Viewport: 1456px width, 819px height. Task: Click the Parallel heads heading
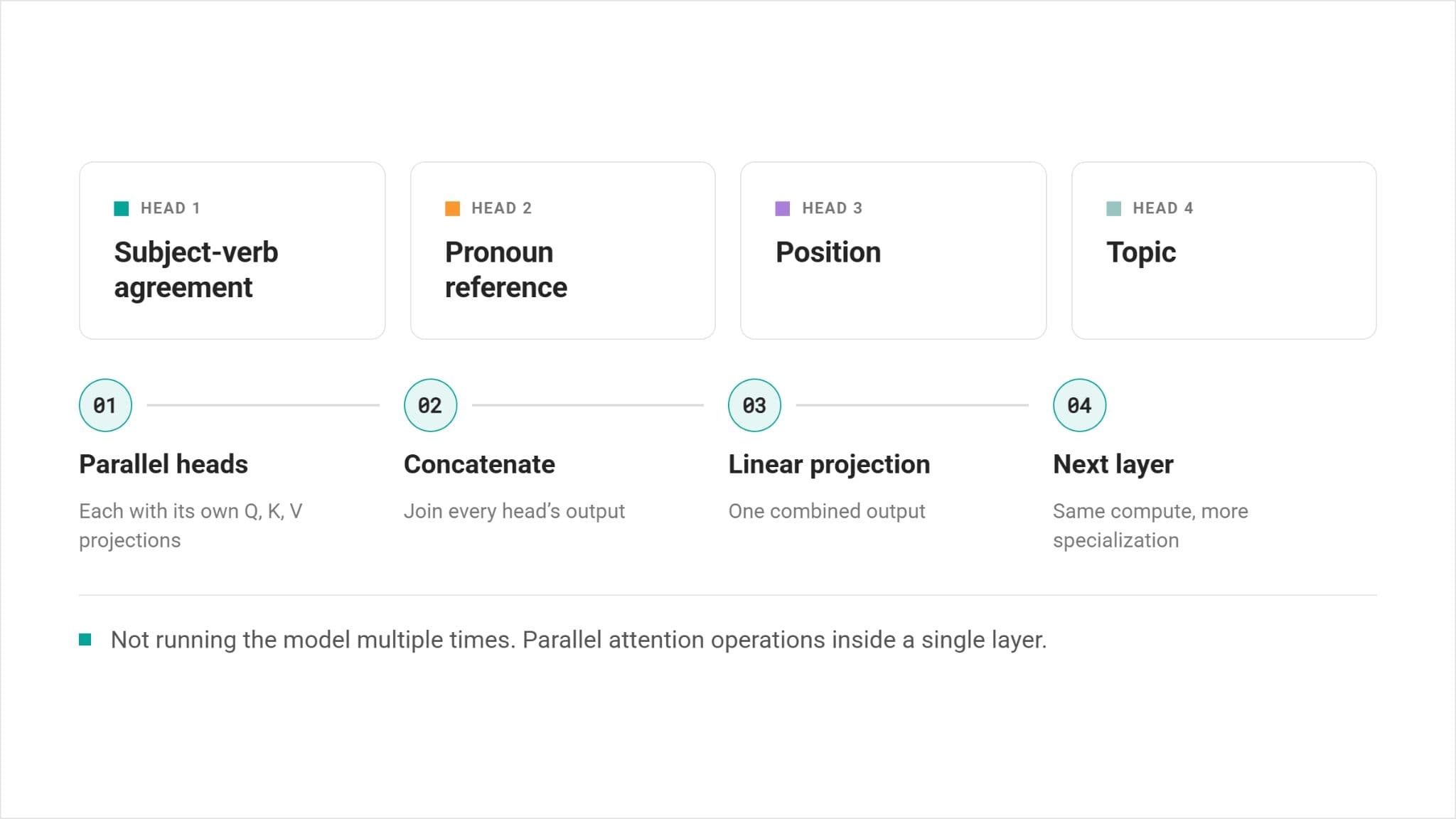[164, 464]
